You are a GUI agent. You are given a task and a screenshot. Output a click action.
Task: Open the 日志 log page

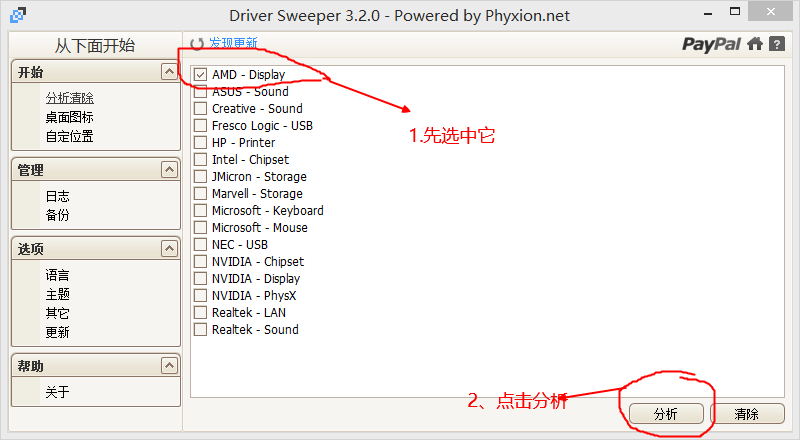coord(57,196)
